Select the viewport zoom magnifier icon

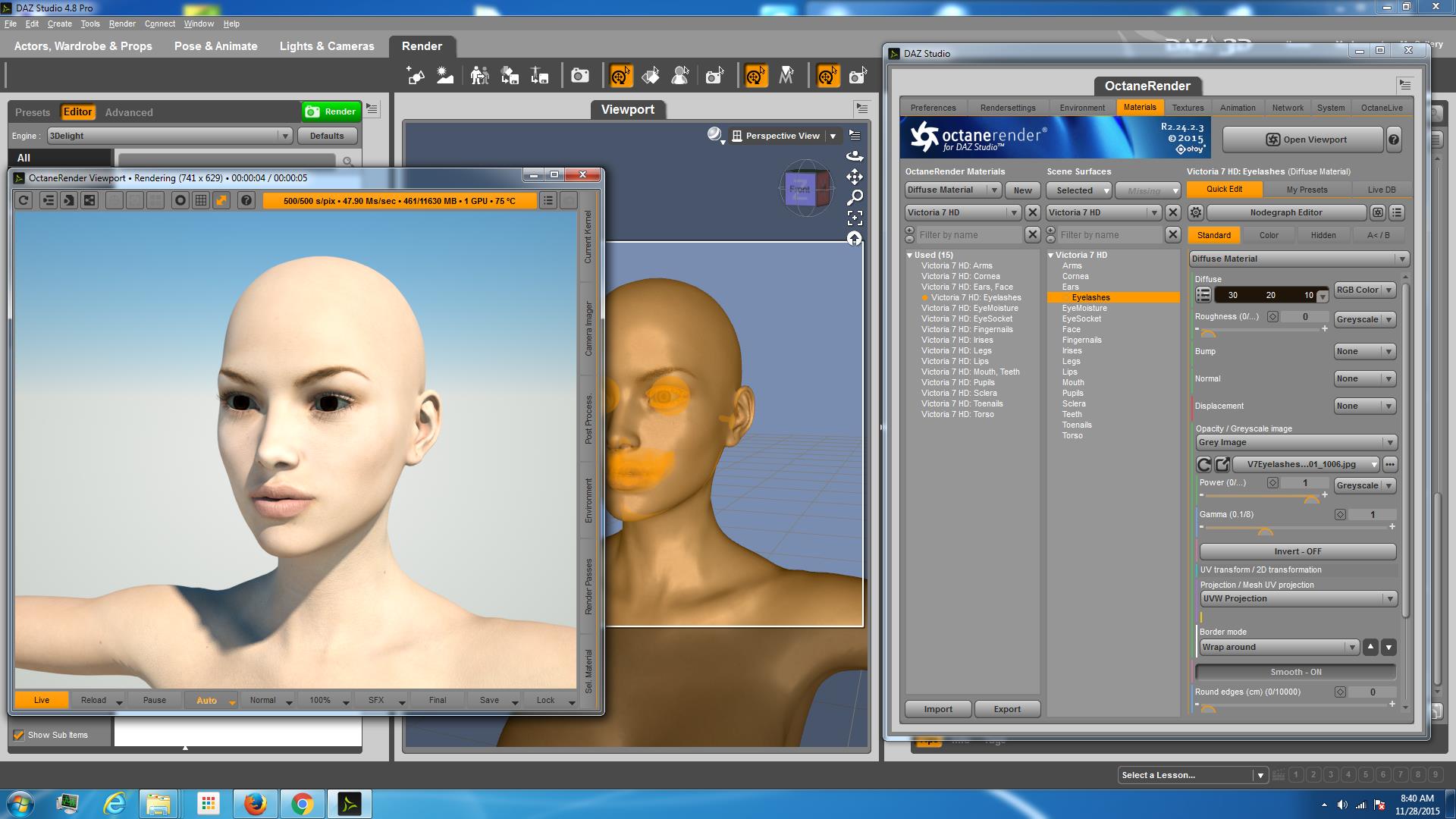coord(855,198)
